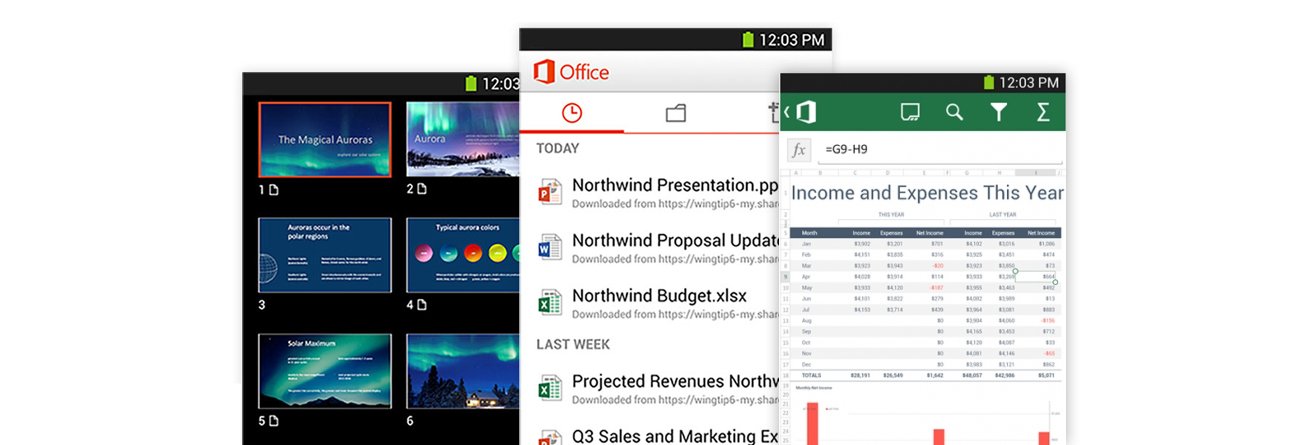
Task: Tap the notes icon next to slide 2
Action: 423,189
